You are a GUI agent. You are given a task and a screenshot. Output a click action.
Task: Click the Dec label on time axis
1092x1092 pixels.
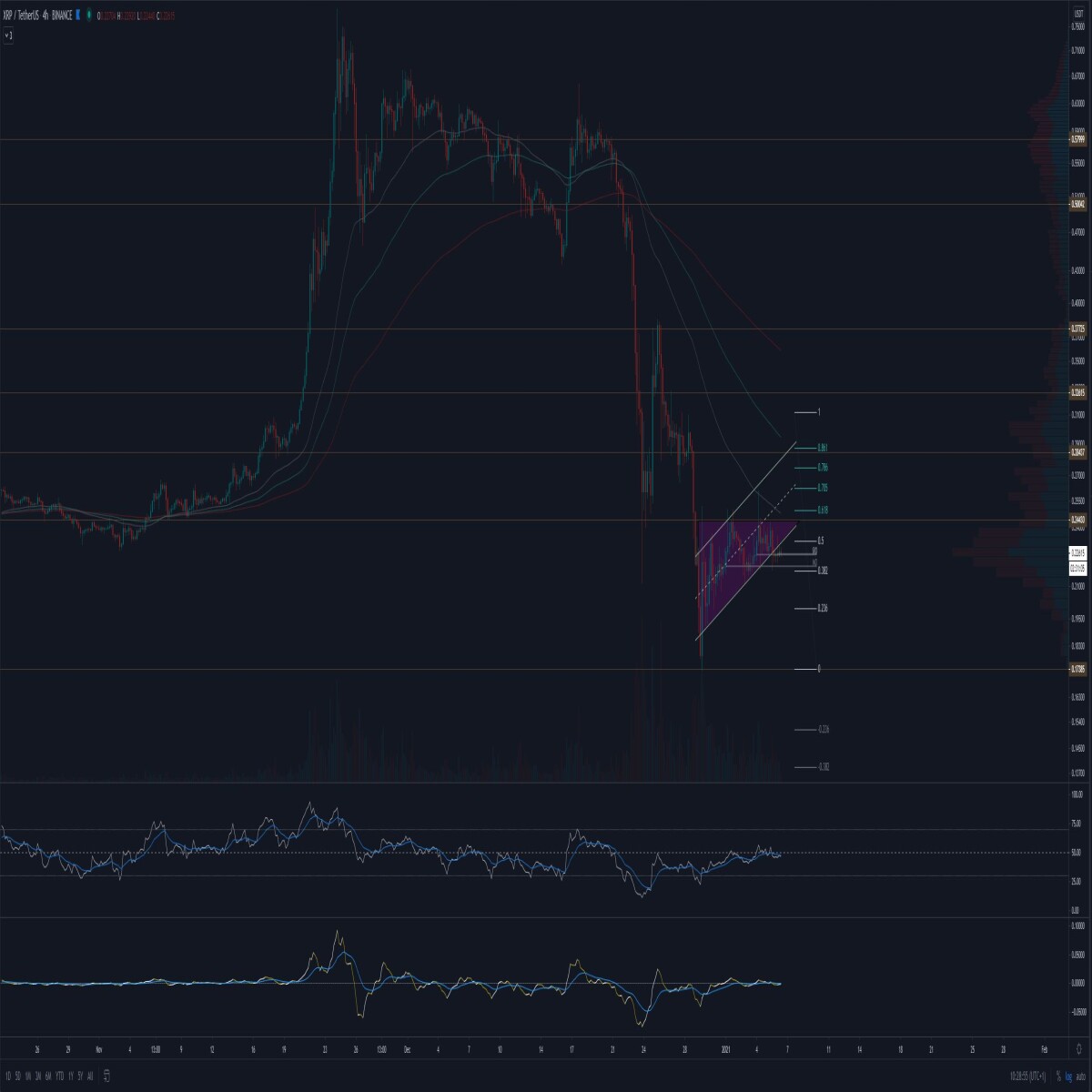408,1048
